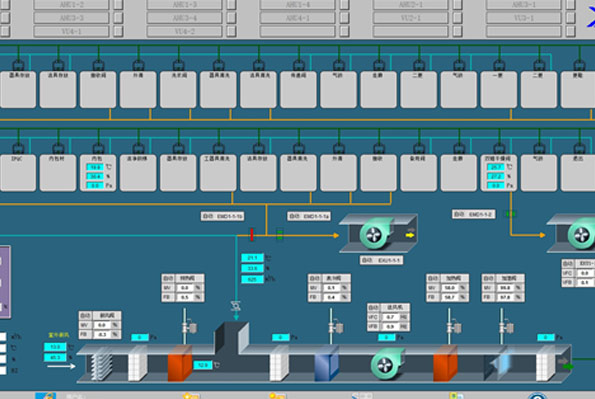
Task: Click the preheating valve actuator icon
Action: 188,326
